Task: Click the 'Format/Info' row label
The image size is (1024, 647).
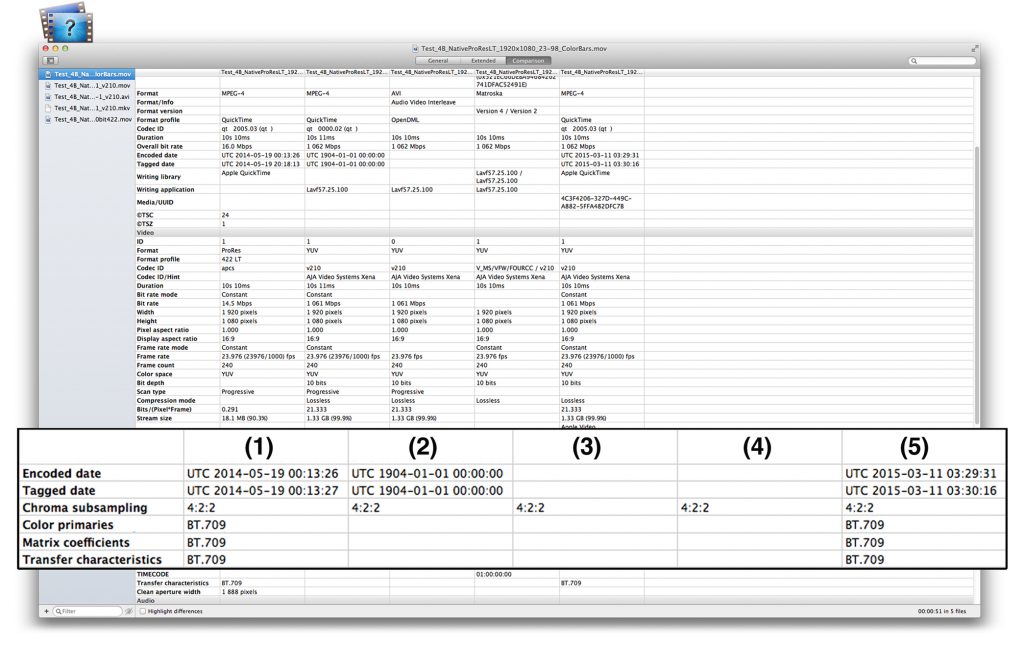Action: click(x=155, y=103)
